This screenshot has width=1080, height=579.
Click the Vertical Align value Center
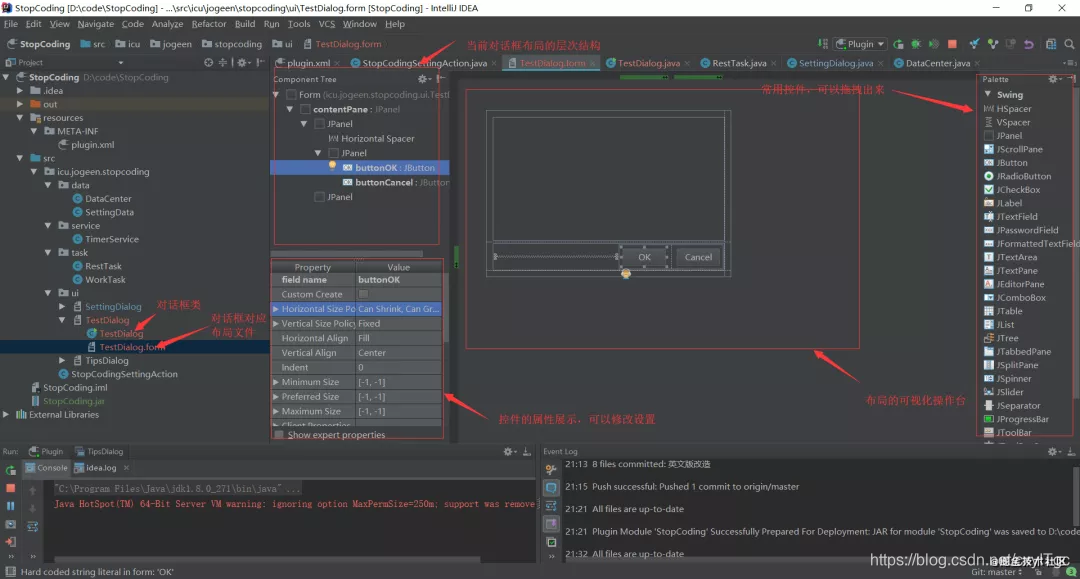pyautogui.click(x=398, y=353)
